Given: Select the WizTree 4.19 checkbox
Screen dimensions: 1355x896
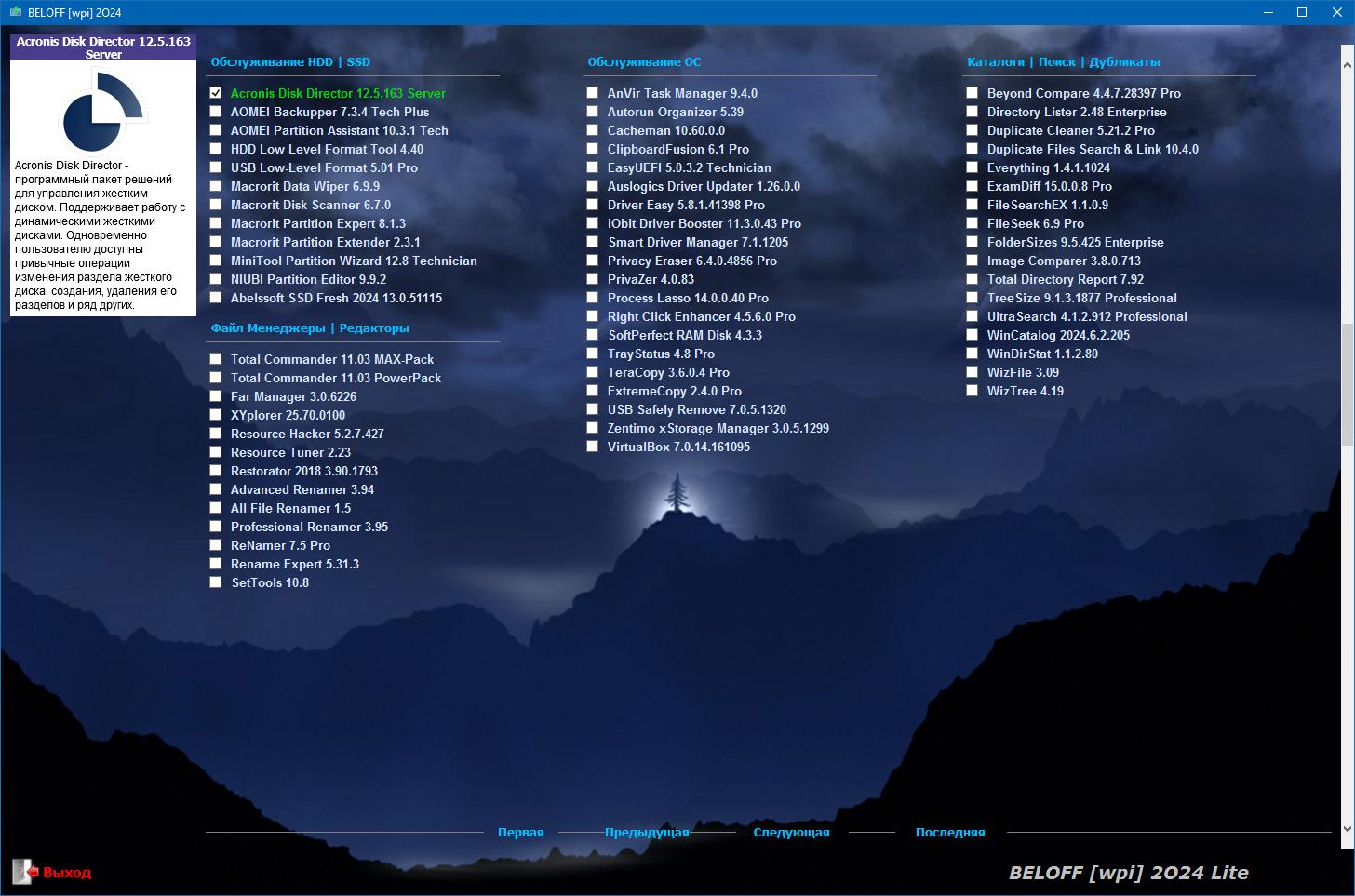Looking at the screenshot, I should click(x=973, y=391).
